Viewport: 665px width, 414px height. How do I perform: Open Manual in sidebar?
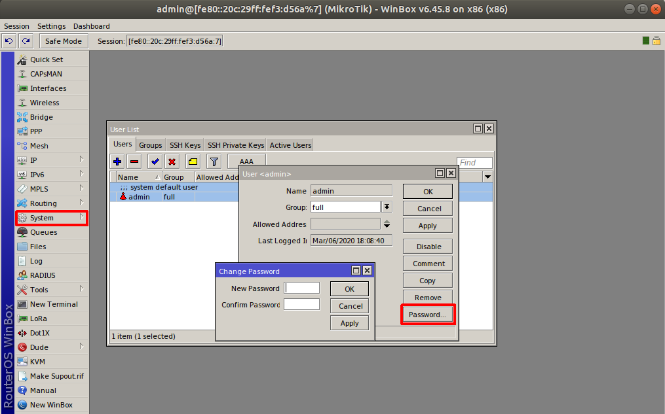point(52,390)
